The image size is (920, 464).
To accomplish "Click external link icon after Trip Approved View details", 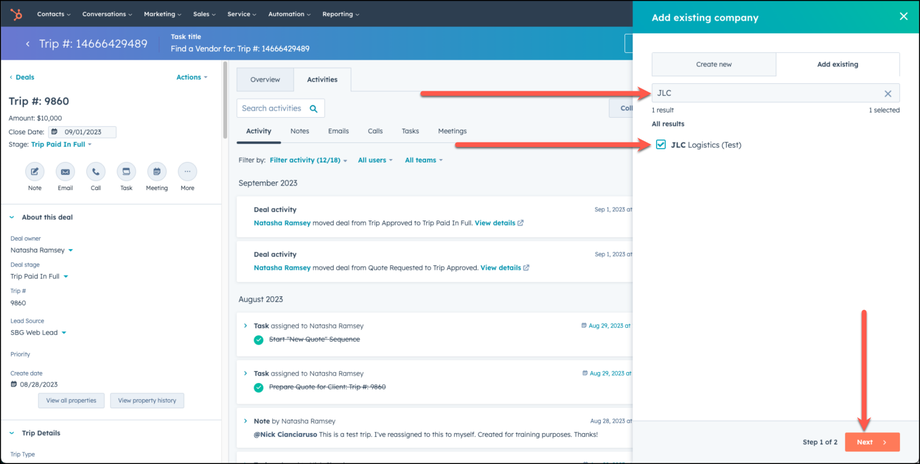I will (526, 267).
